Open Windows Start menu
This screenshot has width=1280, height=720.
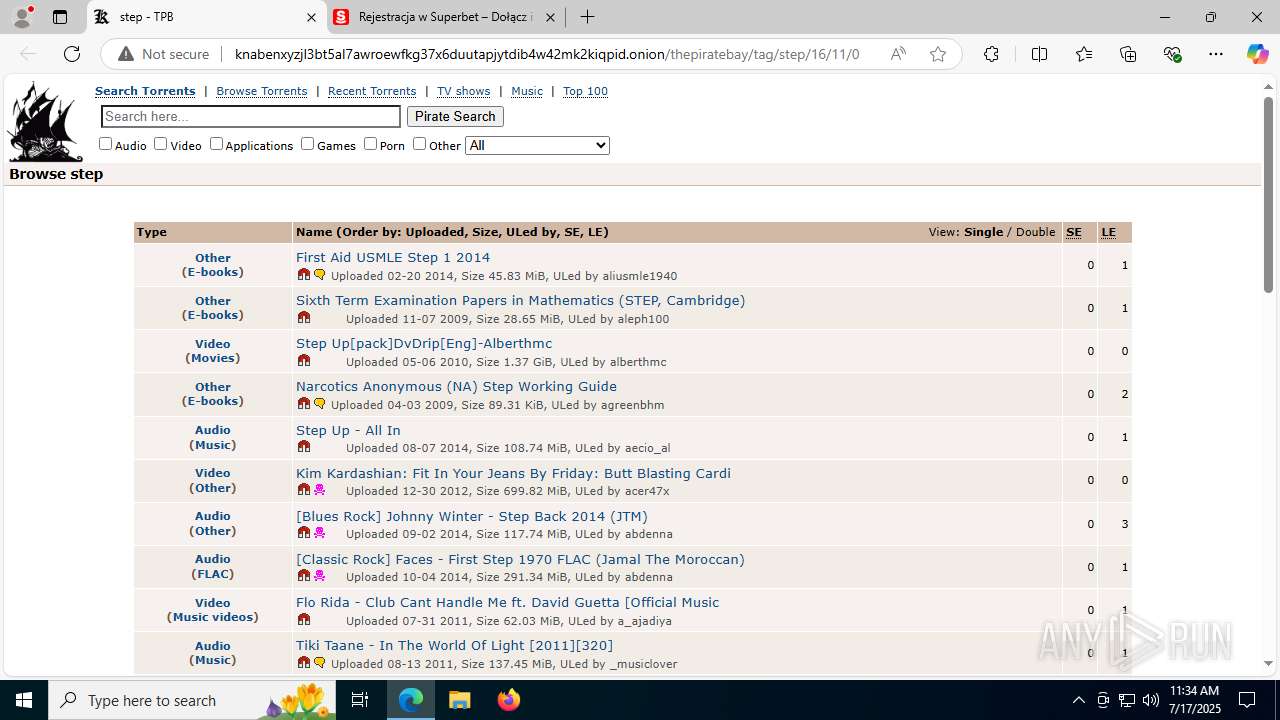pyautogui.click(x=24, y=700)
